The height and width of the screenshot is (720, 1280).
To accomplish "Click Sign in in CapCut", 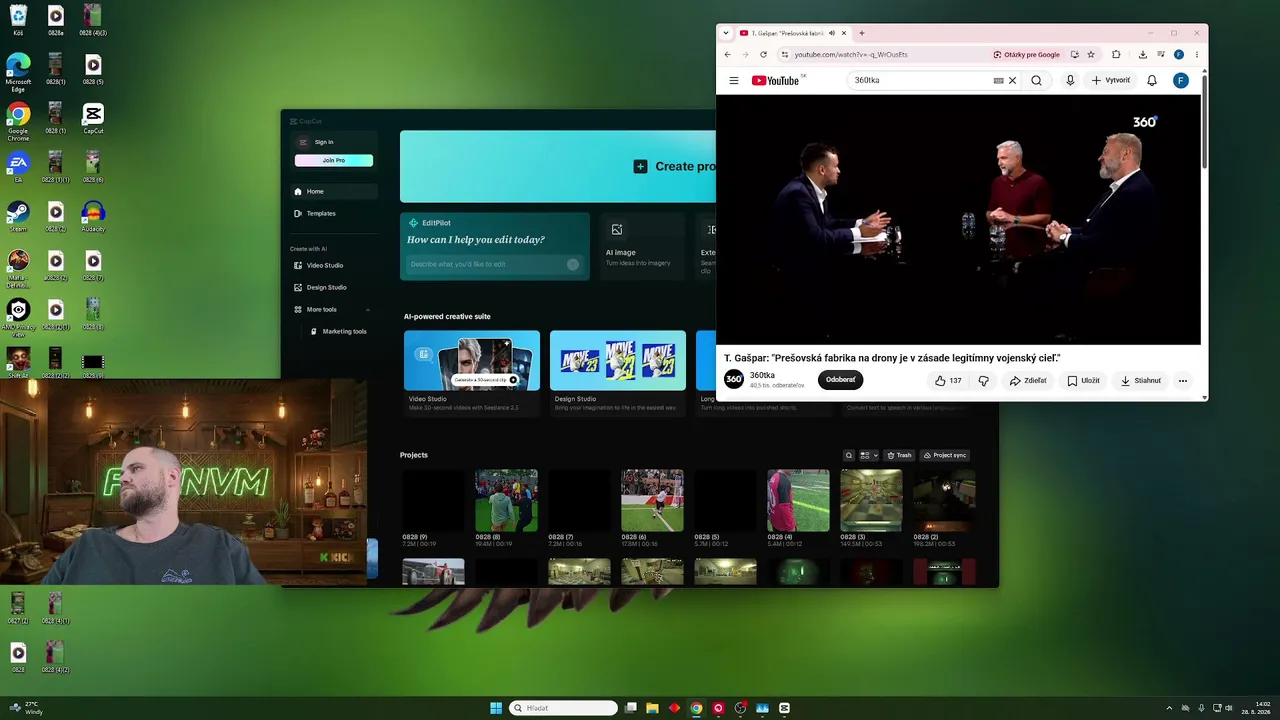I will [x=324, y=142].
